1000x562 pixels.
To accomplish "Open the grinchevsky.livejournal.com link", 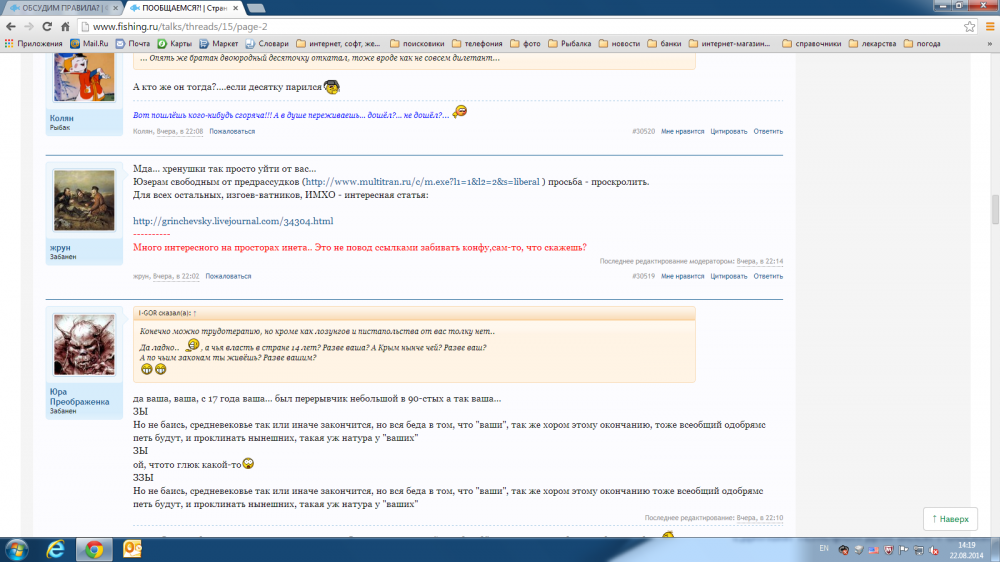I will pyautogui.click(x=232, y=220).
